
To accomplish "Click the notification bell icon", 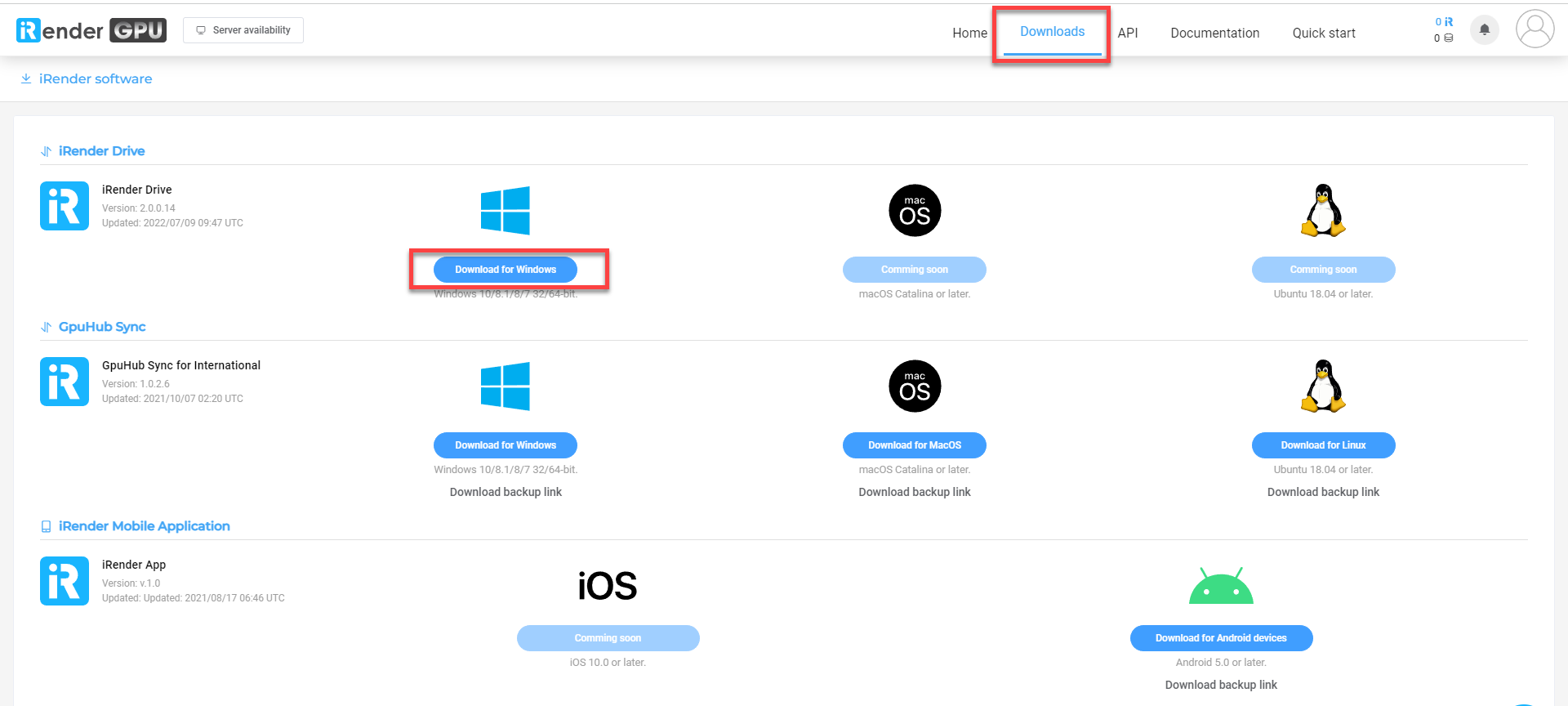I will point(1485,30).
